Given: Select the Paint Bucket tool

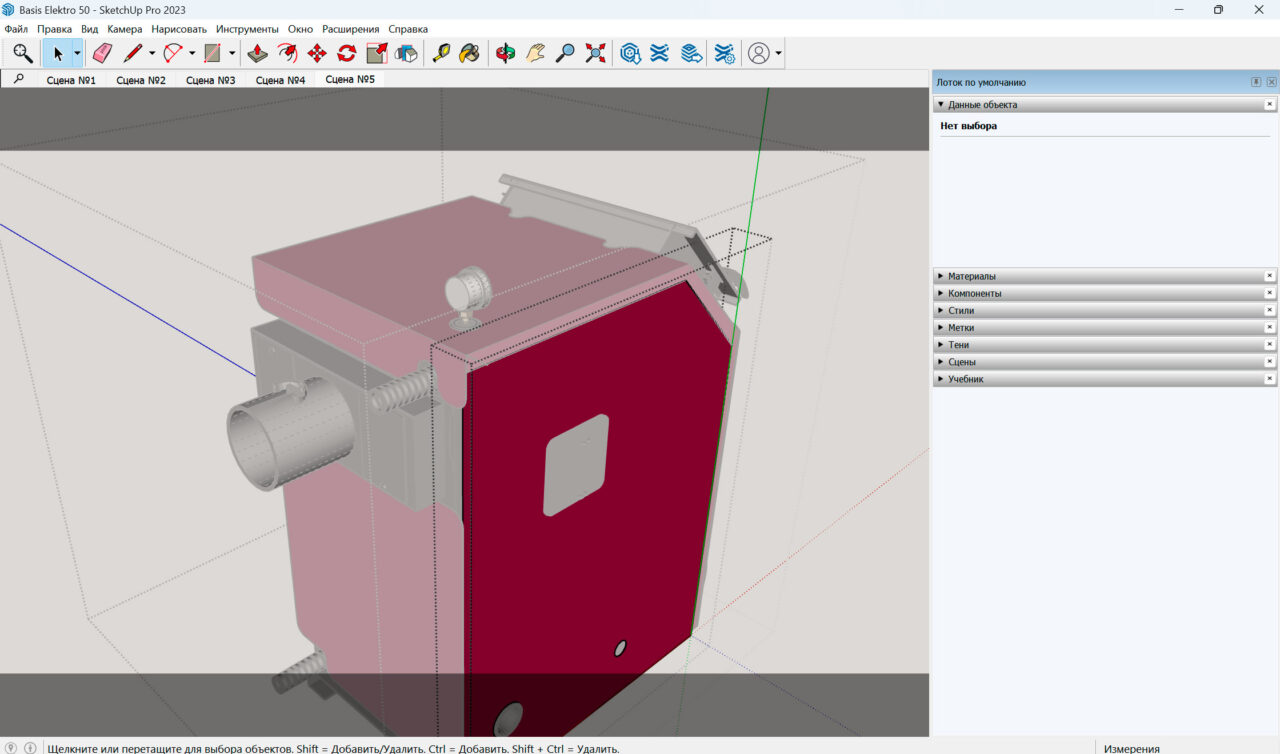Looking at the screenshot, I should point(469,54).
